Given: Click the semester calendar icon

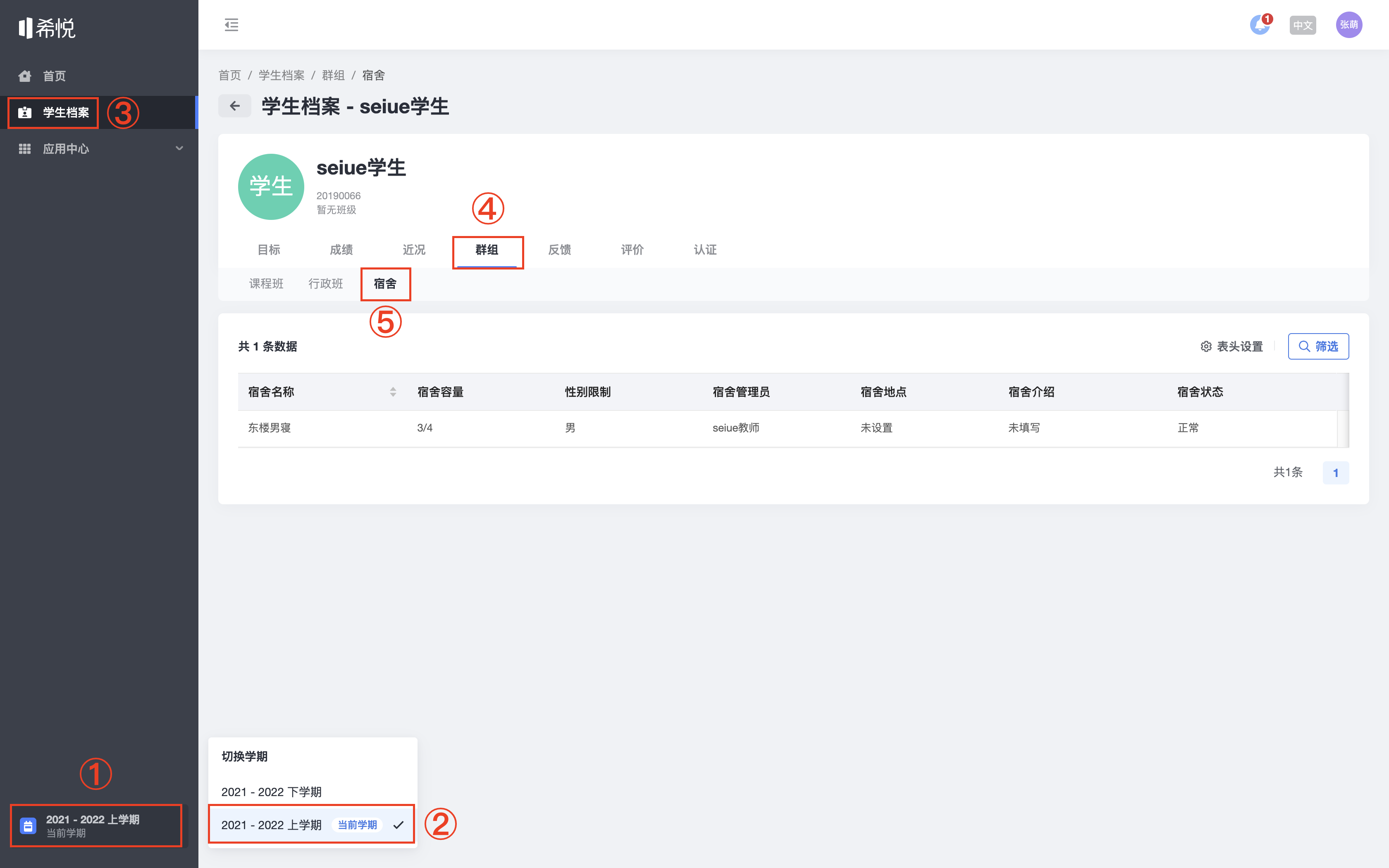Looking at the screenshot, I should 28,825.
